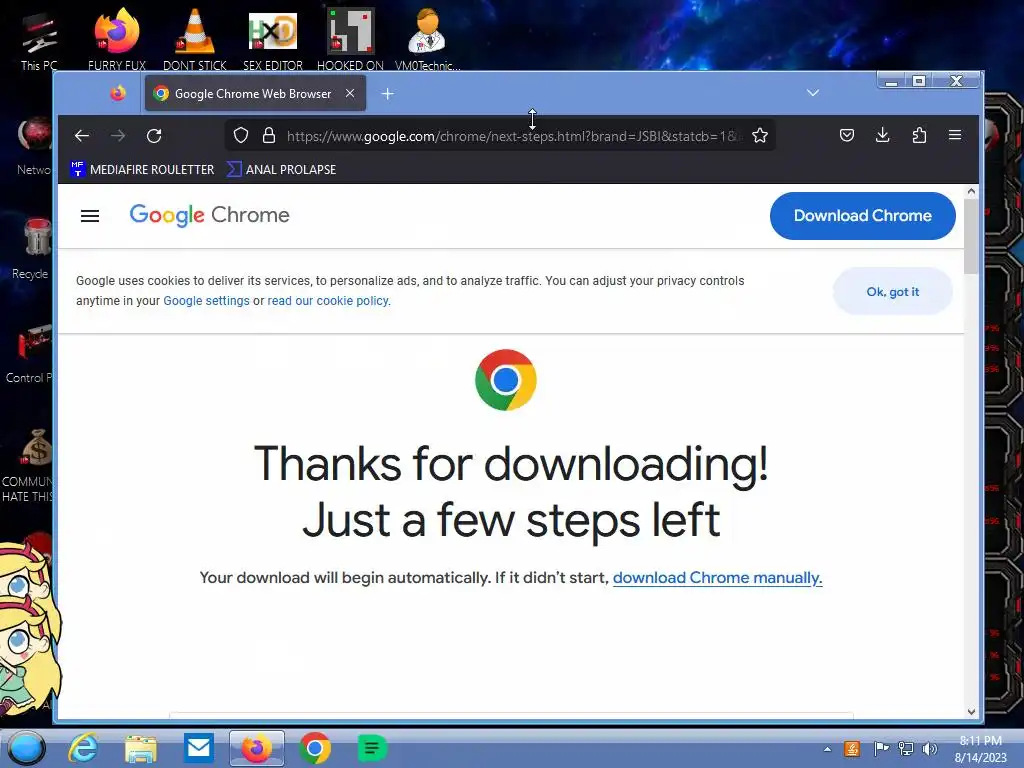The image size is (1024, 768).
Task: Select the DONT STICK VLC desktop icon
Action: tap(195, 40)
